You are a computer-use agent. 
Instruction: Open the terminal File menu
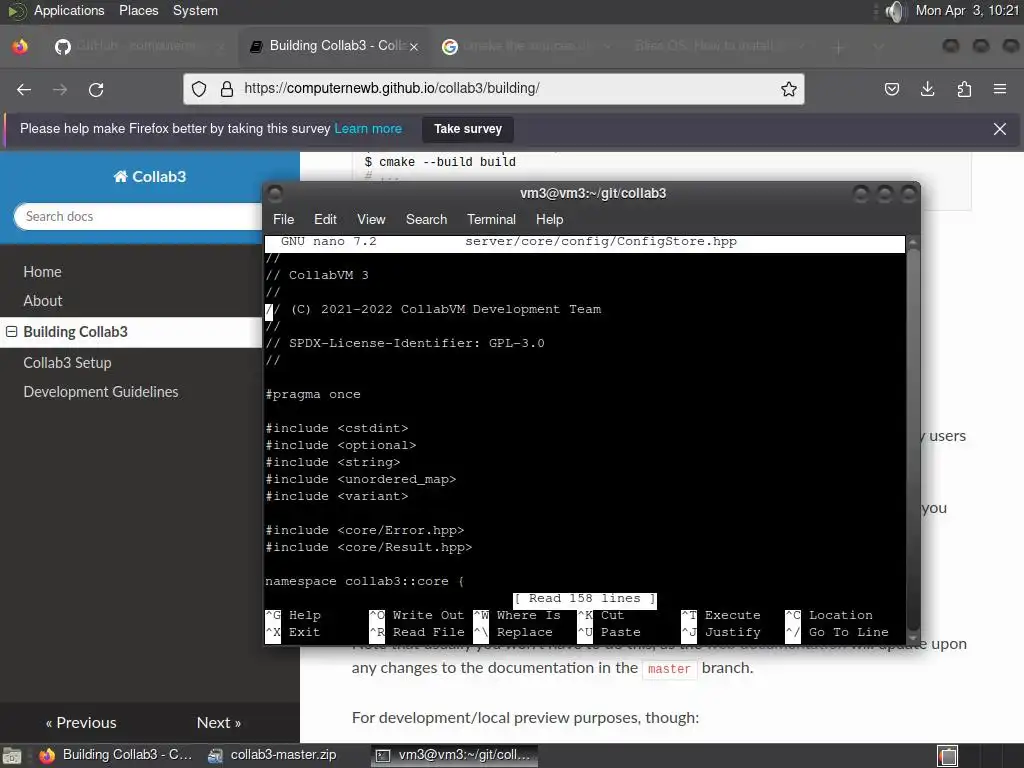tap(283, 219)
